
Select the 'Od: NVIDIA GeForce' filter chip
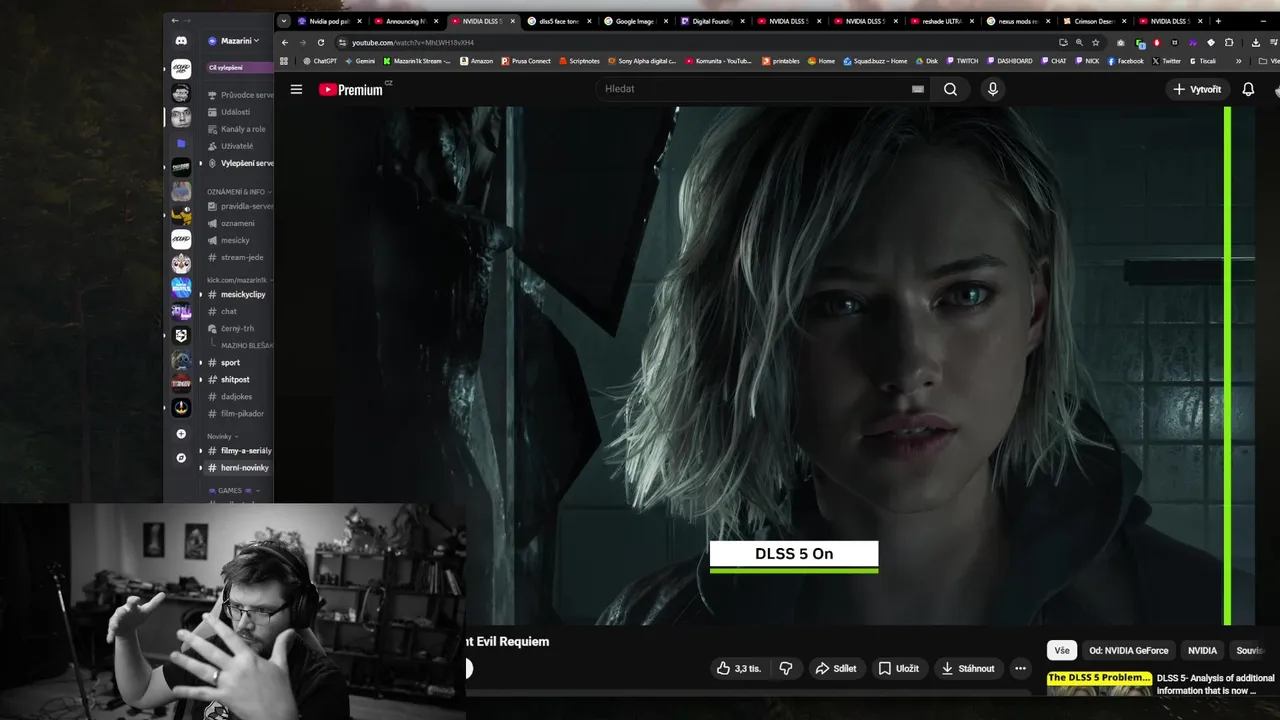1129,650
